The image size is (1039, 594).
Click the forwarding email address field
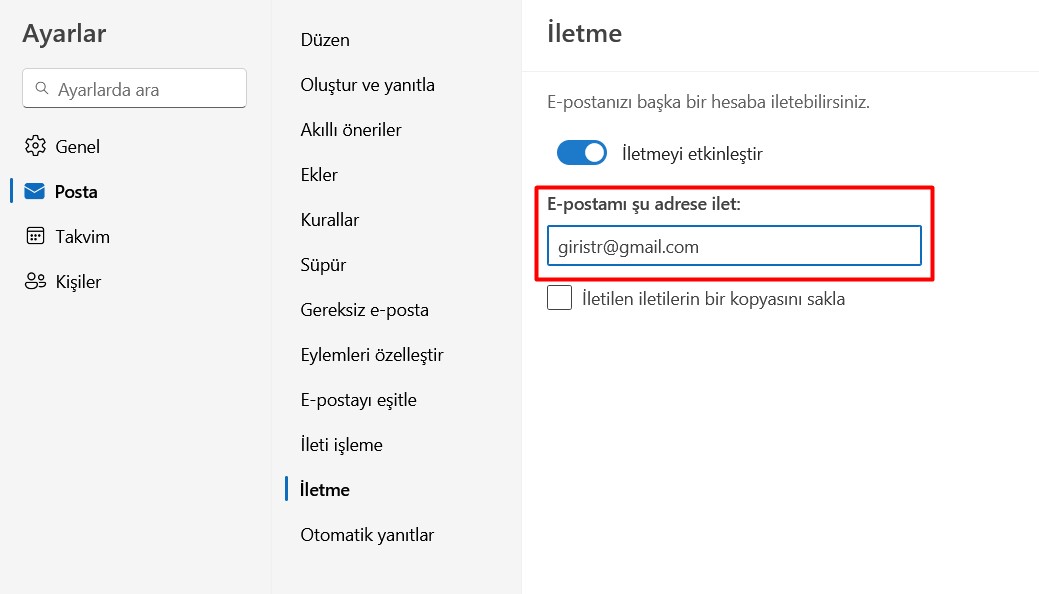click(734, 245)
